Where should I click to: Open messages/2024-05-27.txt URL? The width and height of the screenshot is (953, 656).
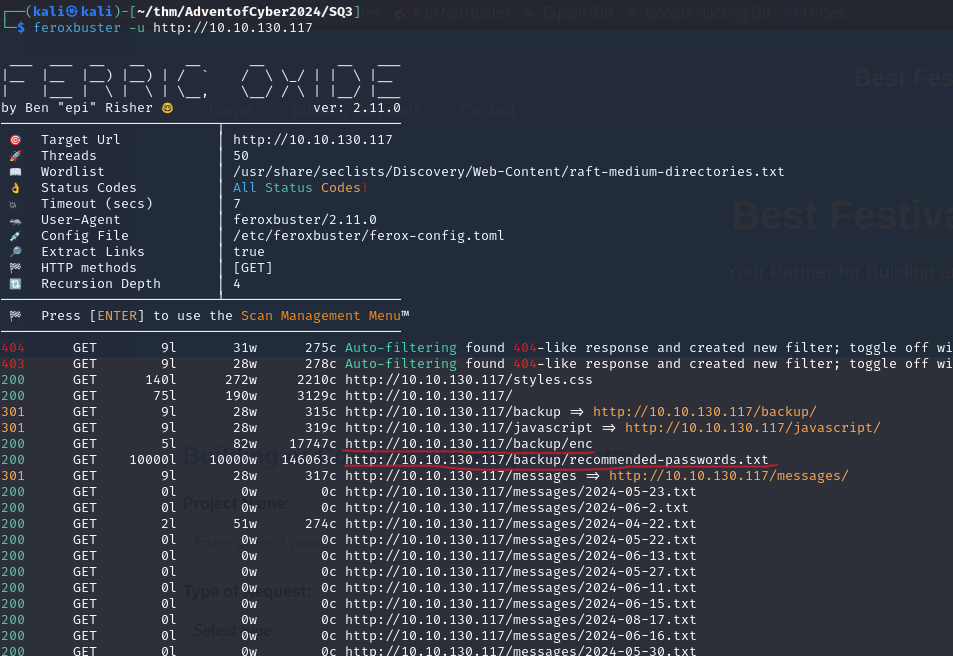(521, 571)
